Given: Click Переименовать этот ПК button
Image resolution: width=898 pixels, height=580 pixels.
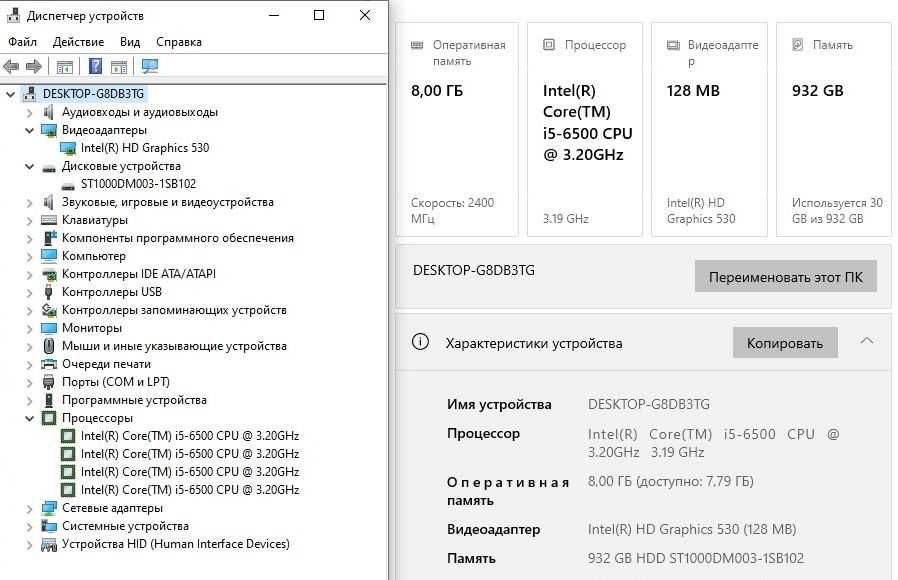Looking at the screenshot, I should point(785,277).
